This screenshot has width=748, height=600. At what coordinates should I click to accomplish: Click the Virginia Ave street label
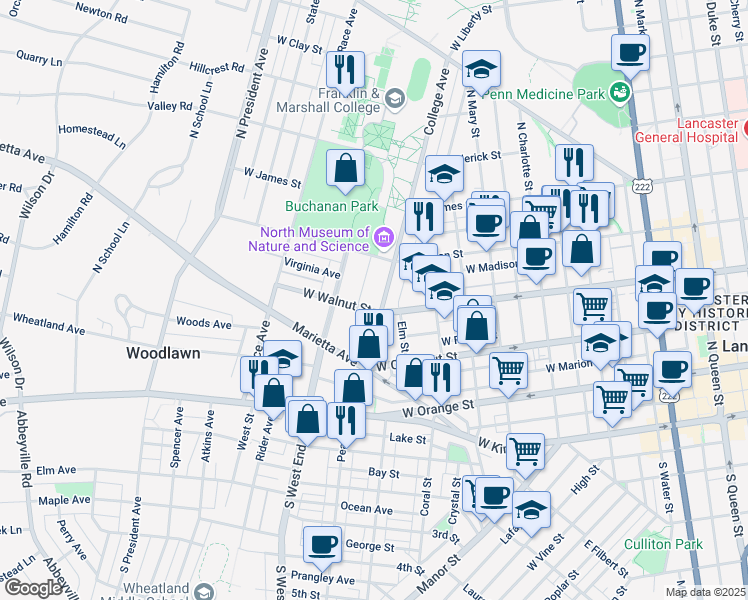click(x=312, y=268)
